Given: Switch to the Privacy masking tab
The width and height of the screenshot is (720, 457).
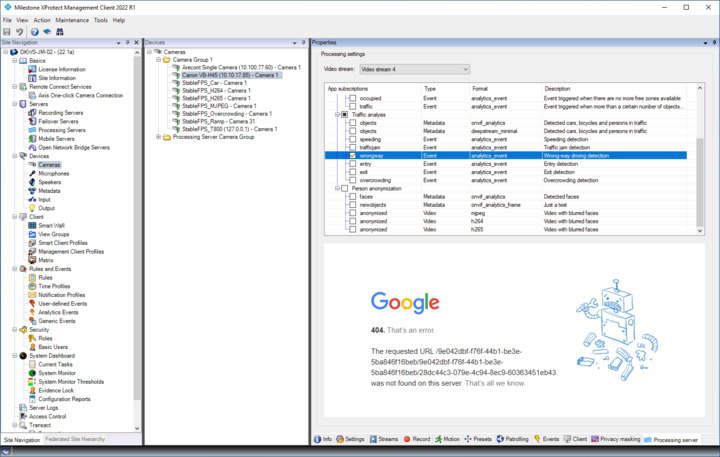Looking at the screenshot, I should click(617, 439).
